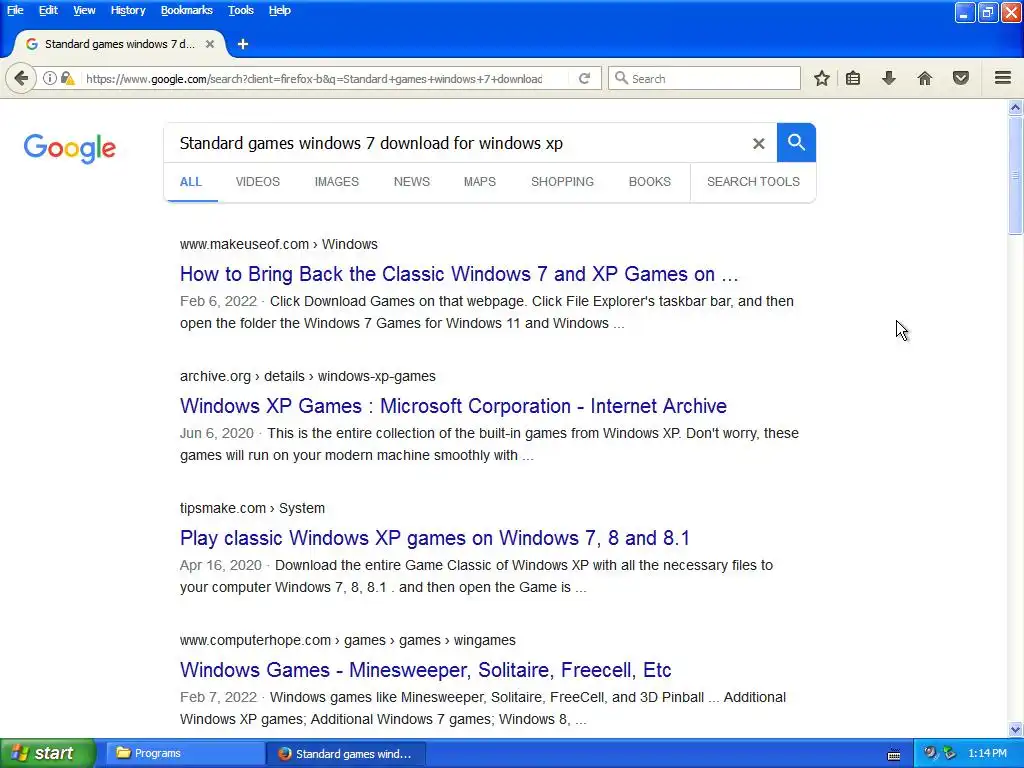Open the Help menu

pos(280,10)
